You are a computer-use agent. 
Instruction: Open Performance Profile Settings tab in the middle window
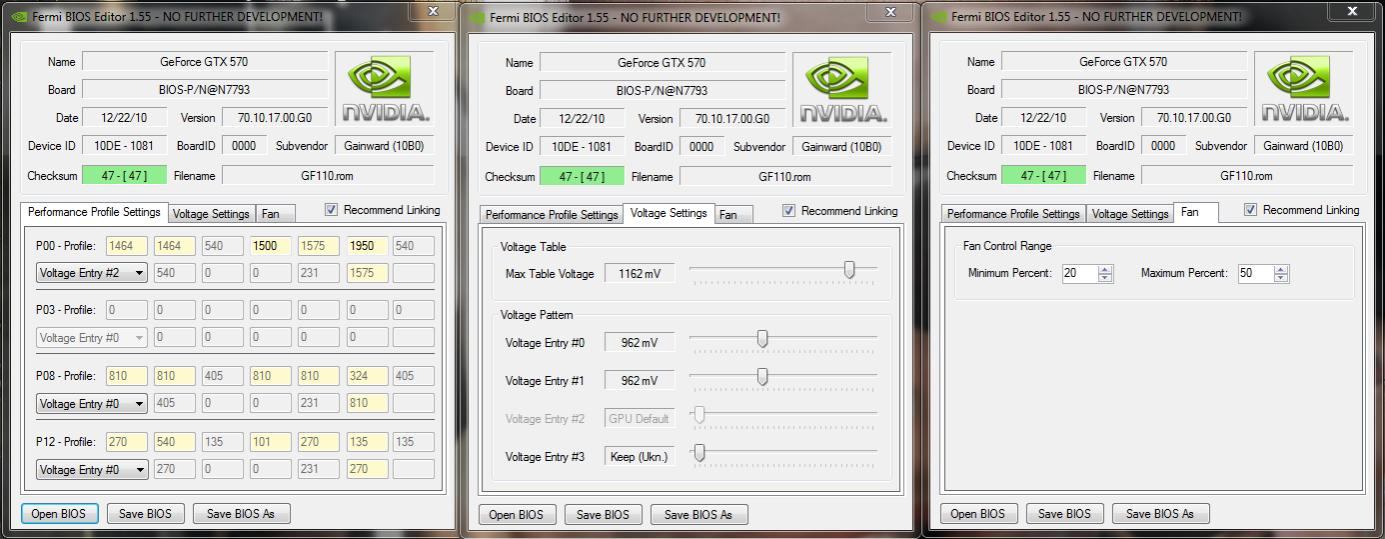551,215
